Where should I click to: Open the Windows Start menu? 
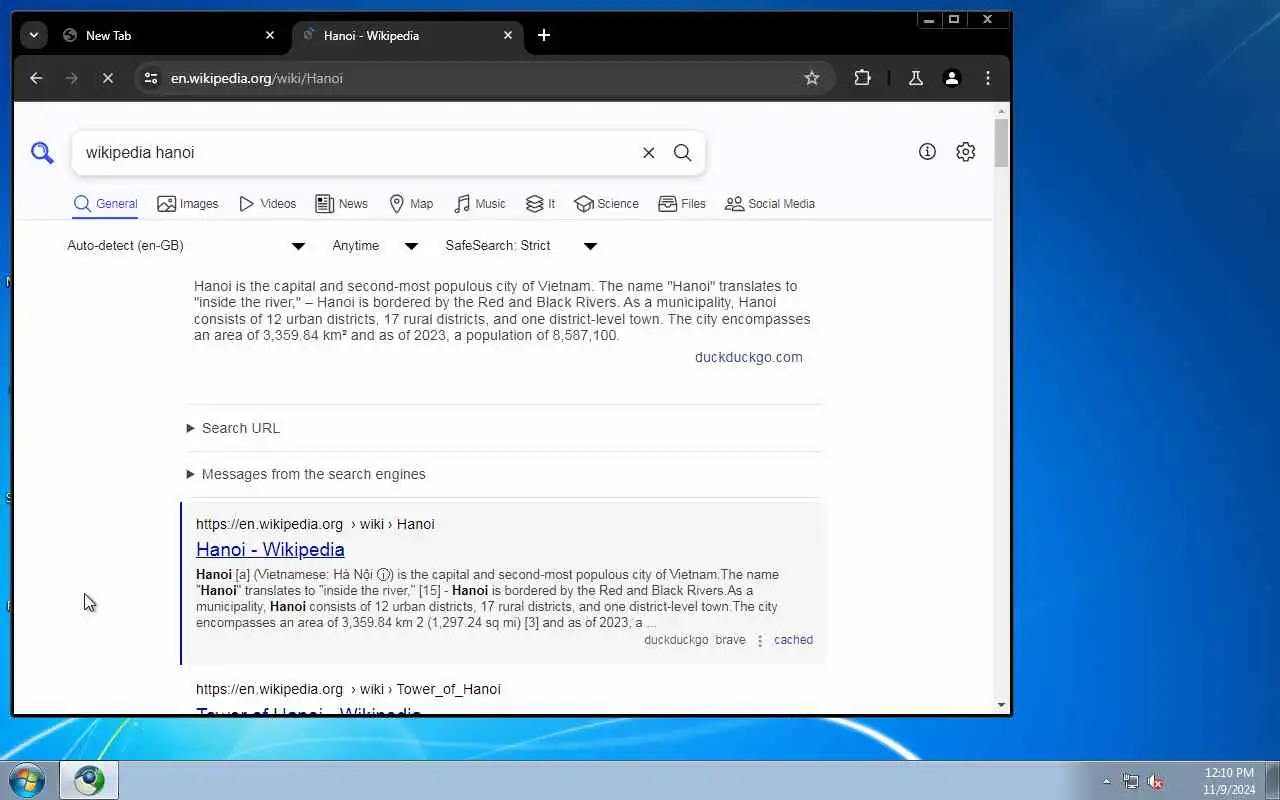(27, 780)
